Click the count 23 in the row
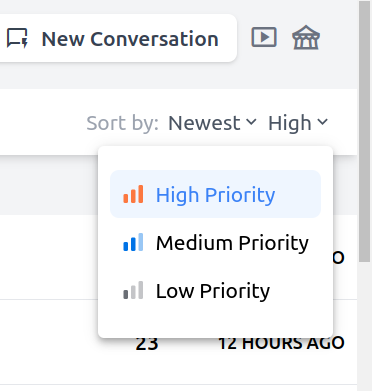Screen dimensions: 372x391 [147, 343]
